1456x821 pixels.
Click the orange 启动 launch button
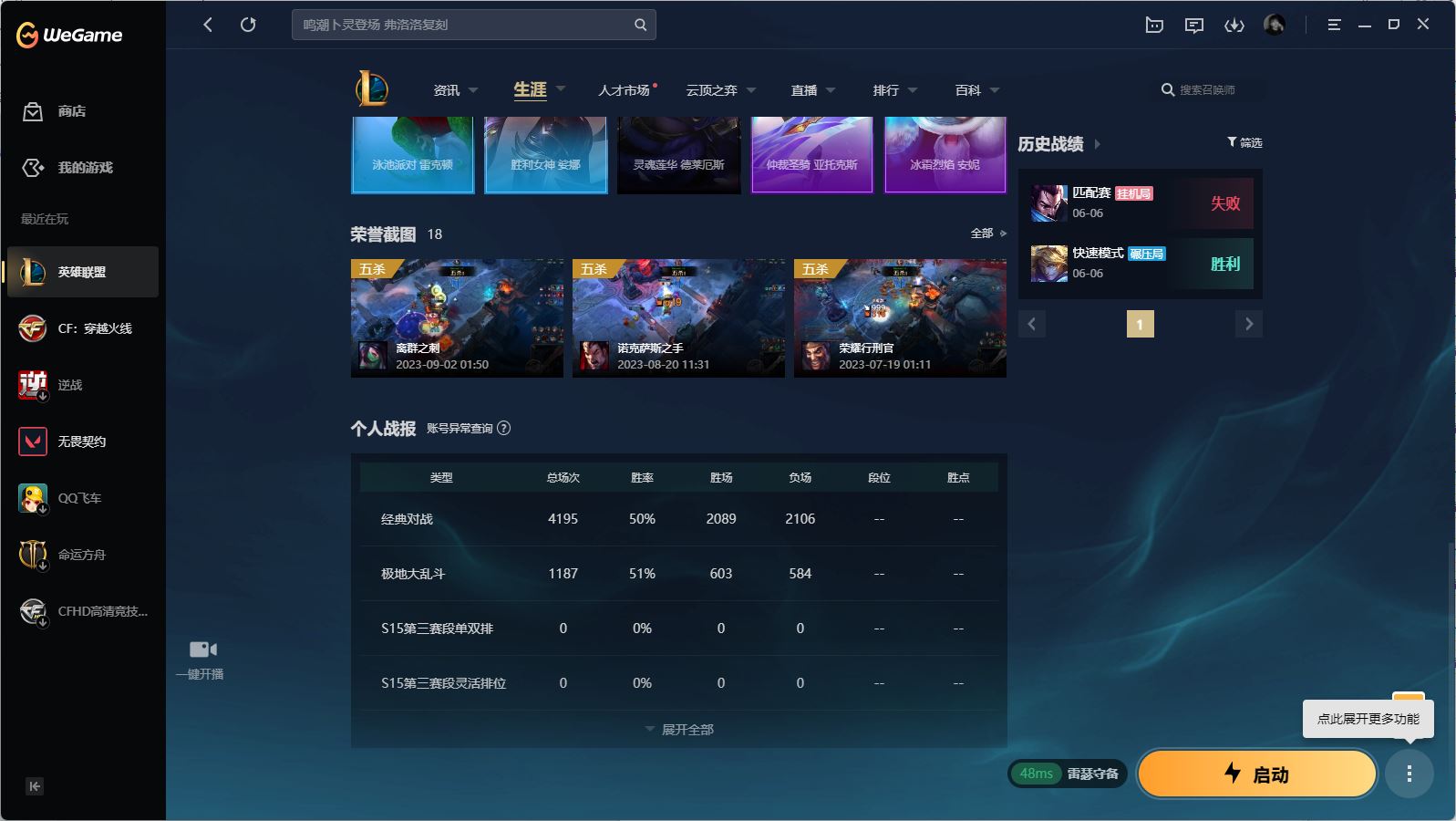pos(1256,774)
